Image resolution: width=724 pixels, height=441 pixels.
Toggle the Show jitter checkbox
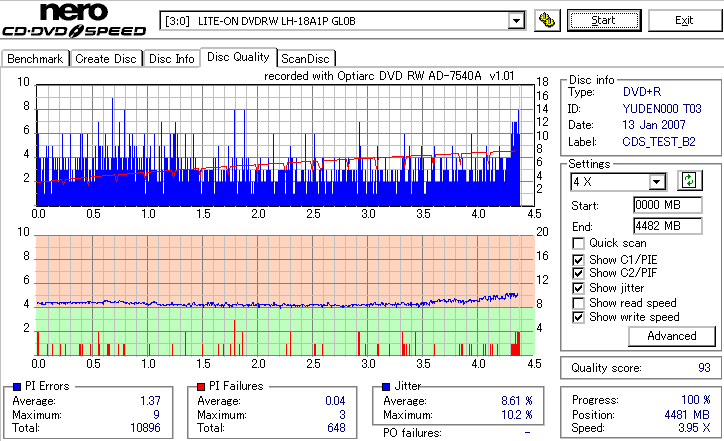coord(578,288)
